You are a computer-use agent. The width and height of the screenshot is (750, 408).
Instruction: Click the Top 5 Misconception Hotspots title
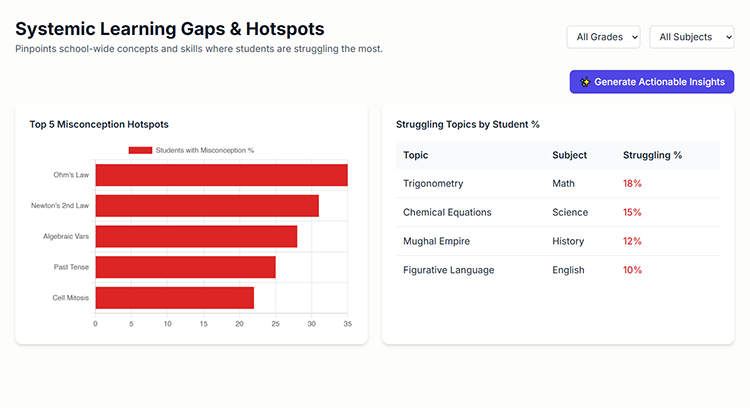tap(99, 125)
